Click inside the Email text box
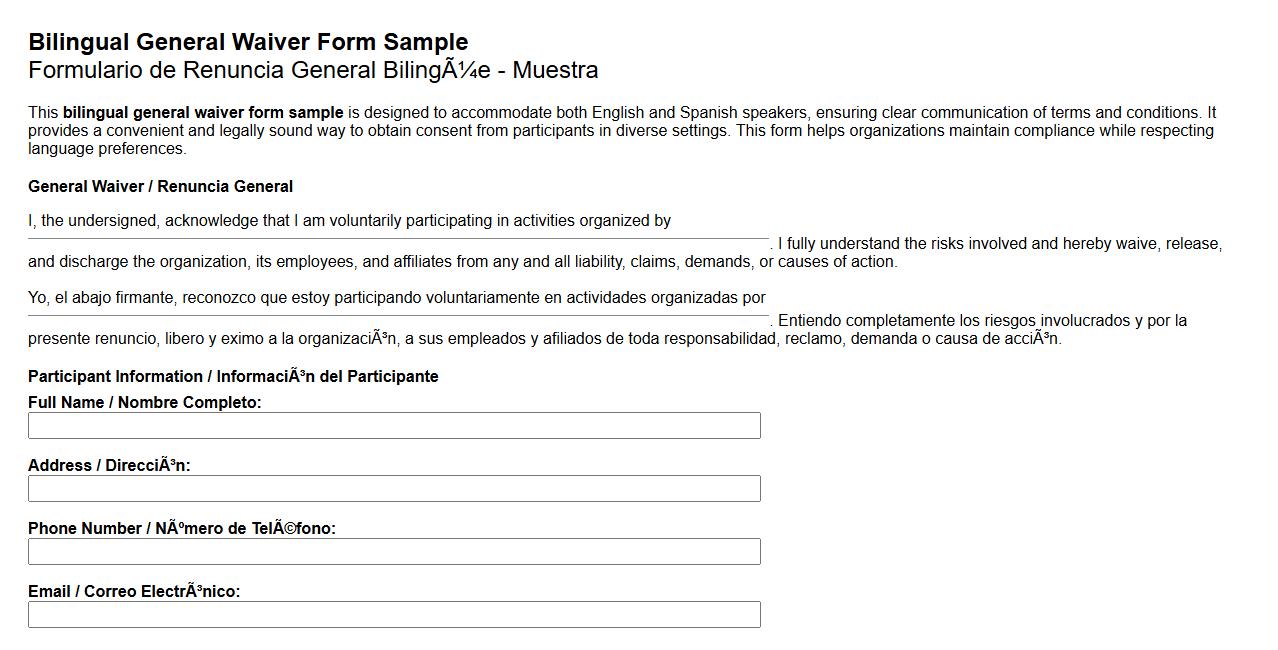This screenshot has height=650, width=1278. 394,614
